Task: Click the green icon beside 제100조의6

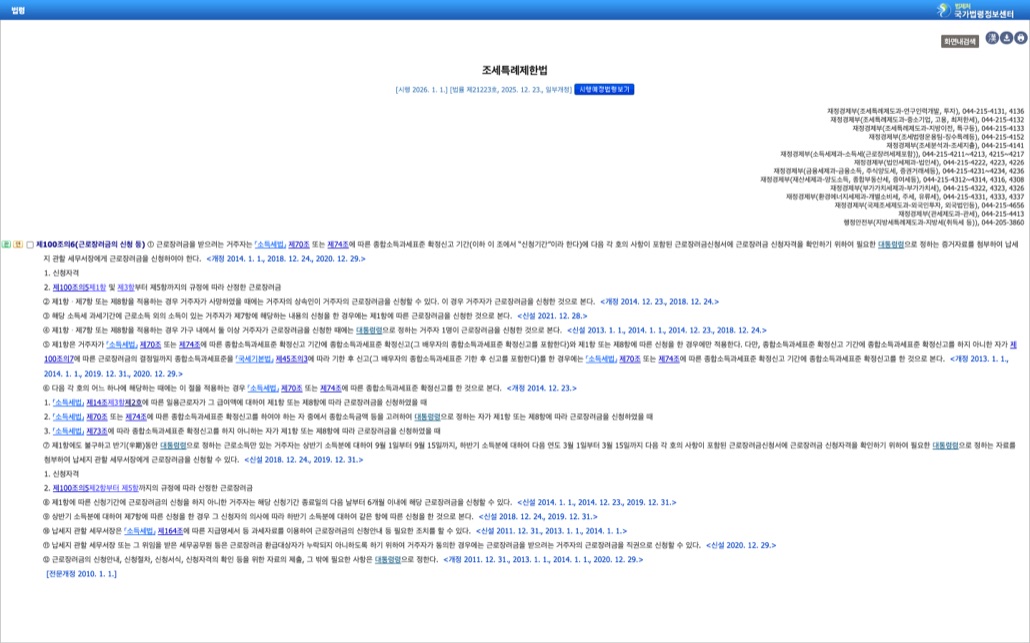Action: coord(6,244)
